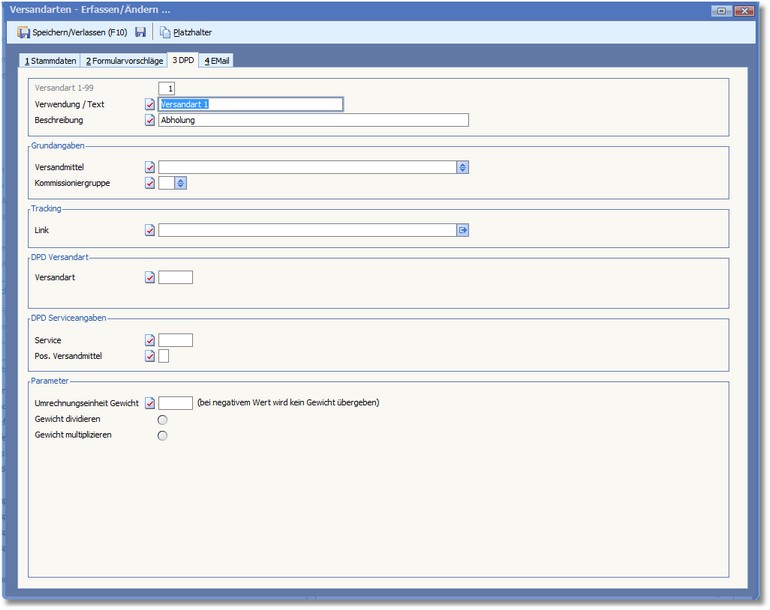770x610 pixels.
Task: Toggle the checkbox next to Tracking Link
Action: pos(150,230)
